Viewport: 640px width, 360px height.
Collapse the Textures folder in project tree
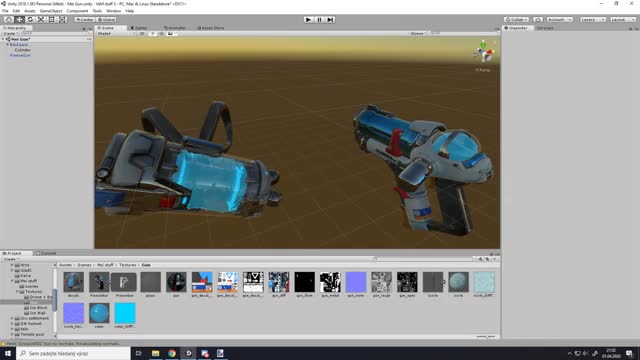pyautogui.click(x=18, y=292)
